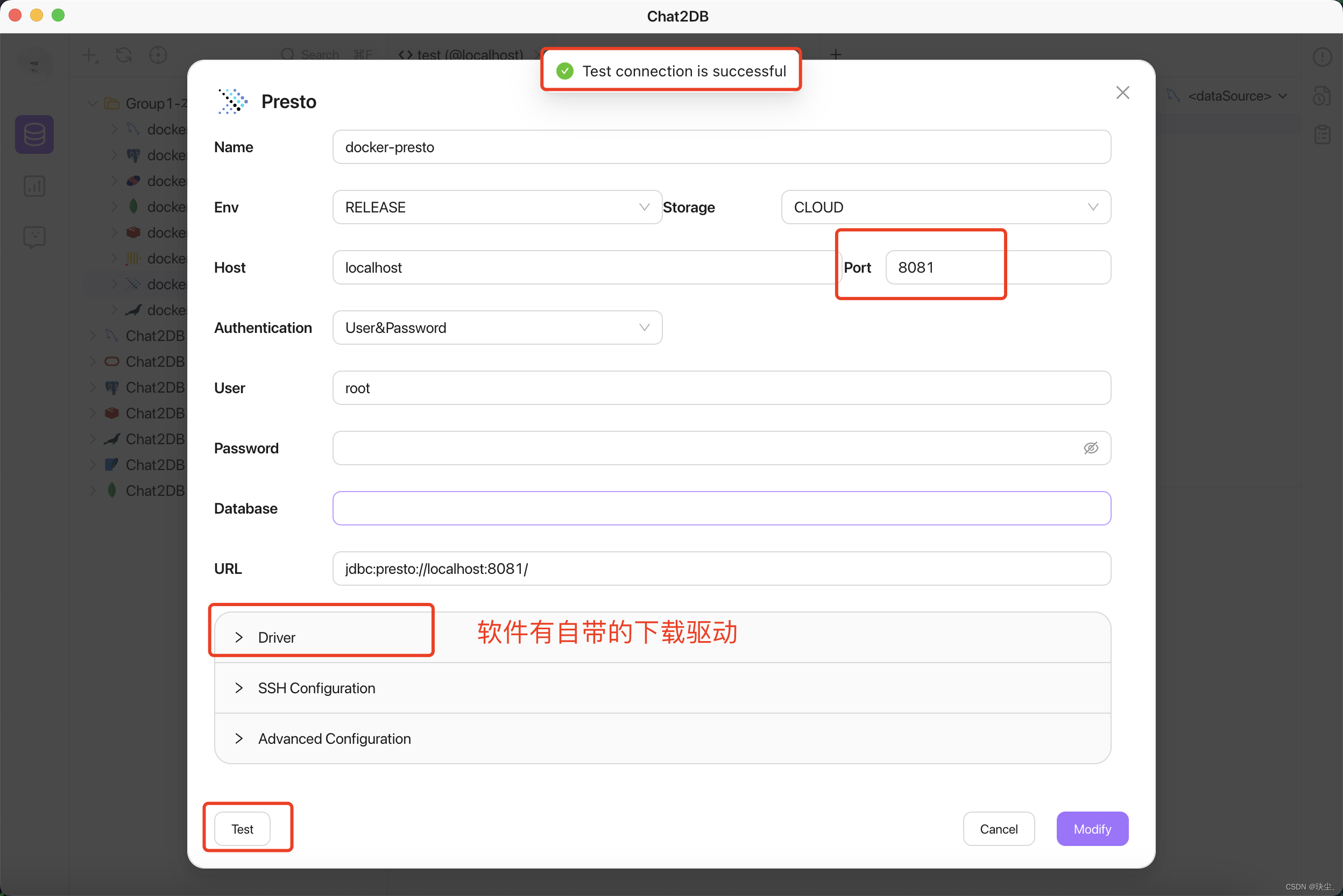Open the database connections sidebar icon
The height and width of the screenshot is (896, 1343).
point(34,134)
